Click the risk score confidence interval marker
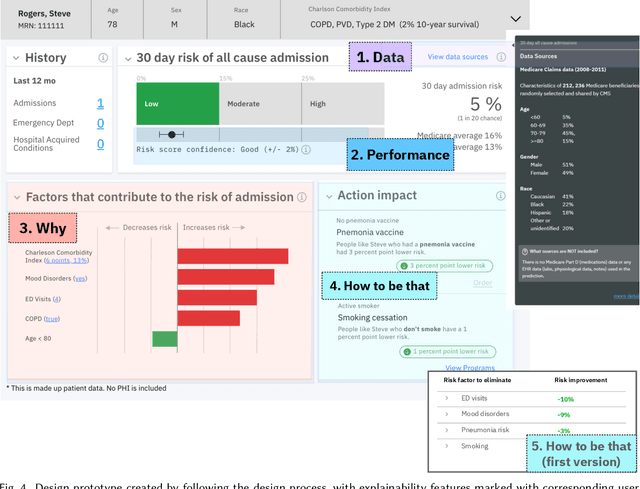 pos(172,134)
